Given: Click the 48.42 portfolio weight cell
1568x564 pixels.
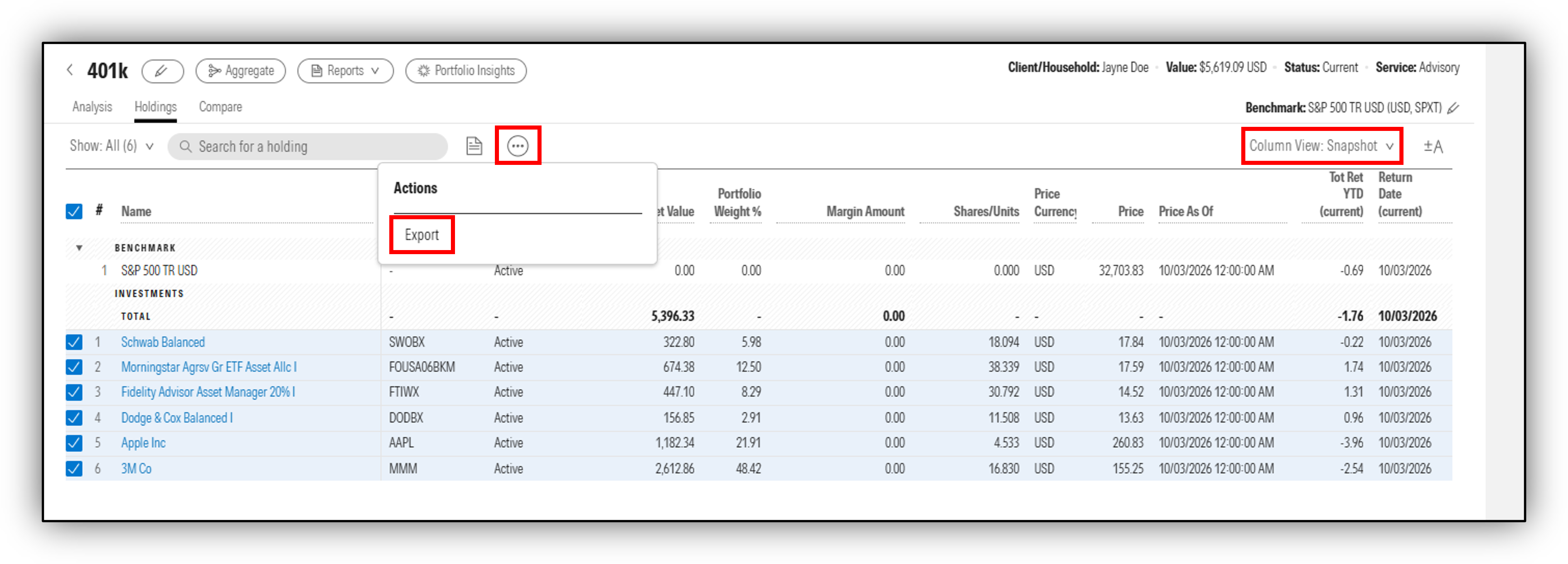Looking at the screenshot, I should [x=748, y=468].
